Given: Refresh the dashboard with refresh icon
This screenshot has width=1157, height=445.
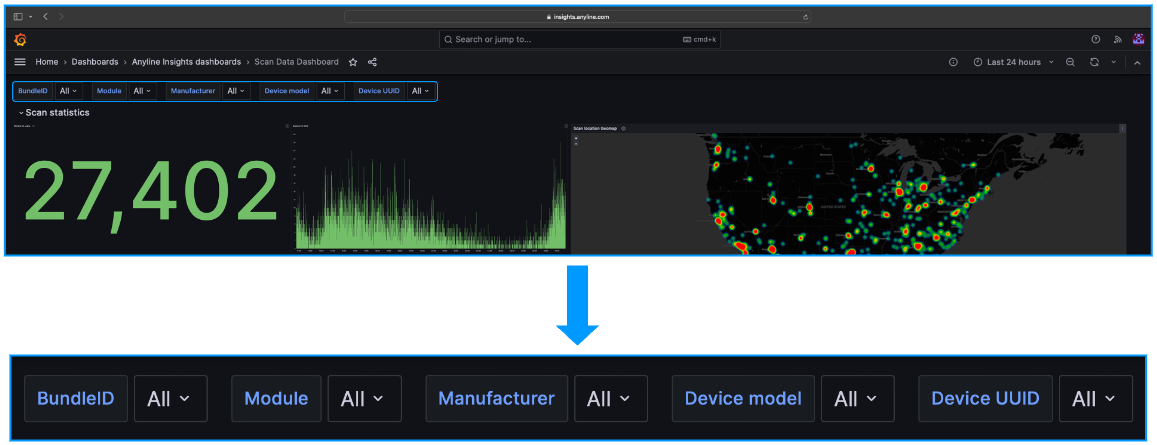Looking at the screenshot, I should [1094, 62].
